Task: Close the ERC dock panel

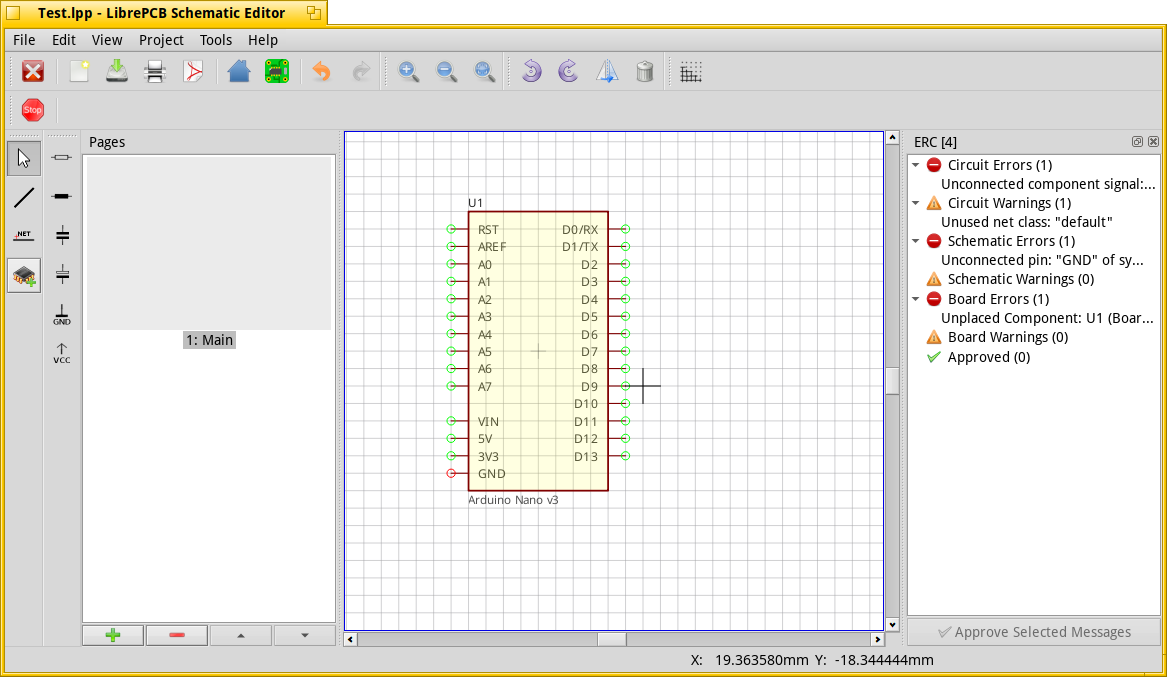Action: tap(1153, 141)
